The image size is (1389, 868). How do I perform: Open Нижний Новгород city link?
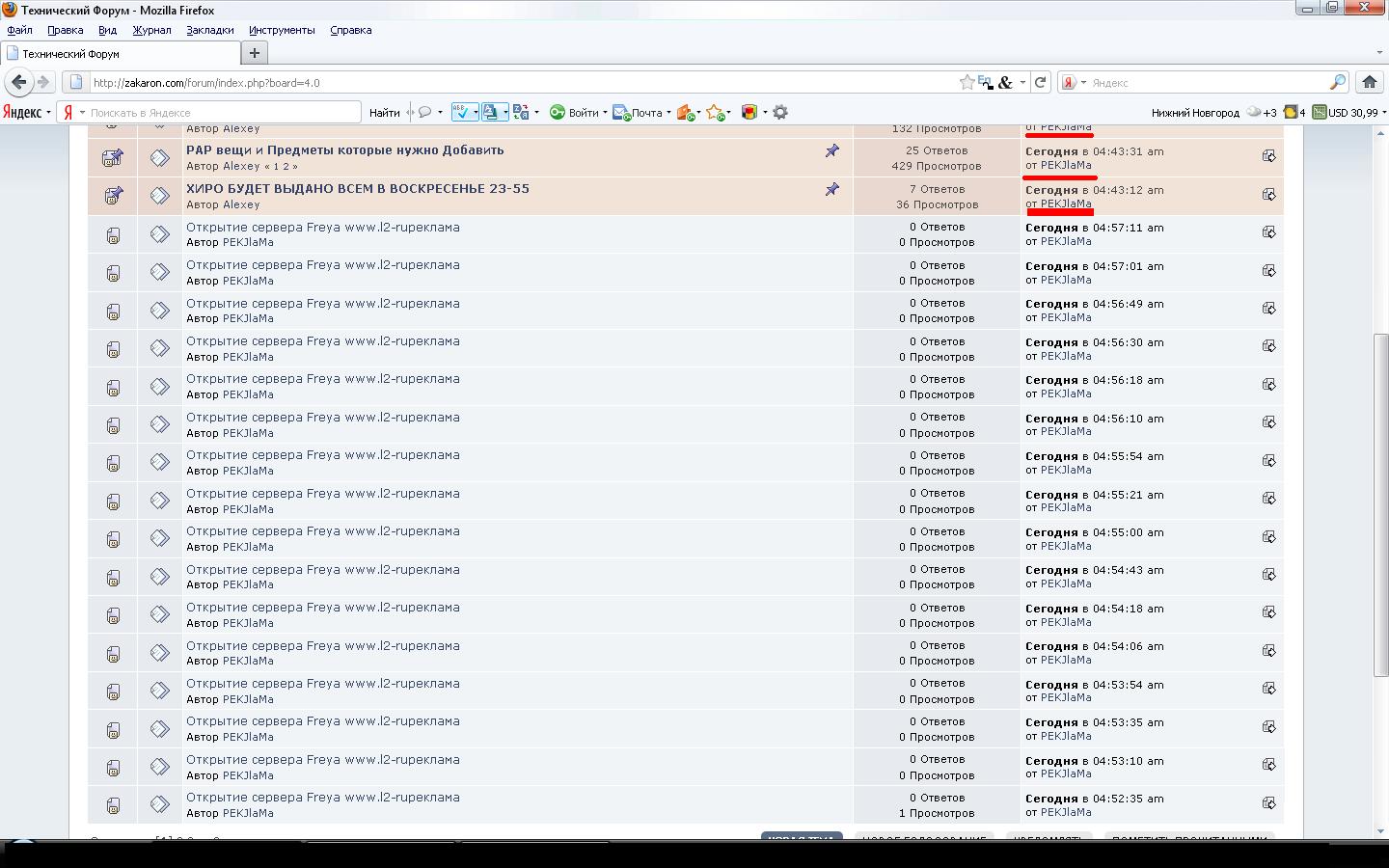(x=1195, y=113)
